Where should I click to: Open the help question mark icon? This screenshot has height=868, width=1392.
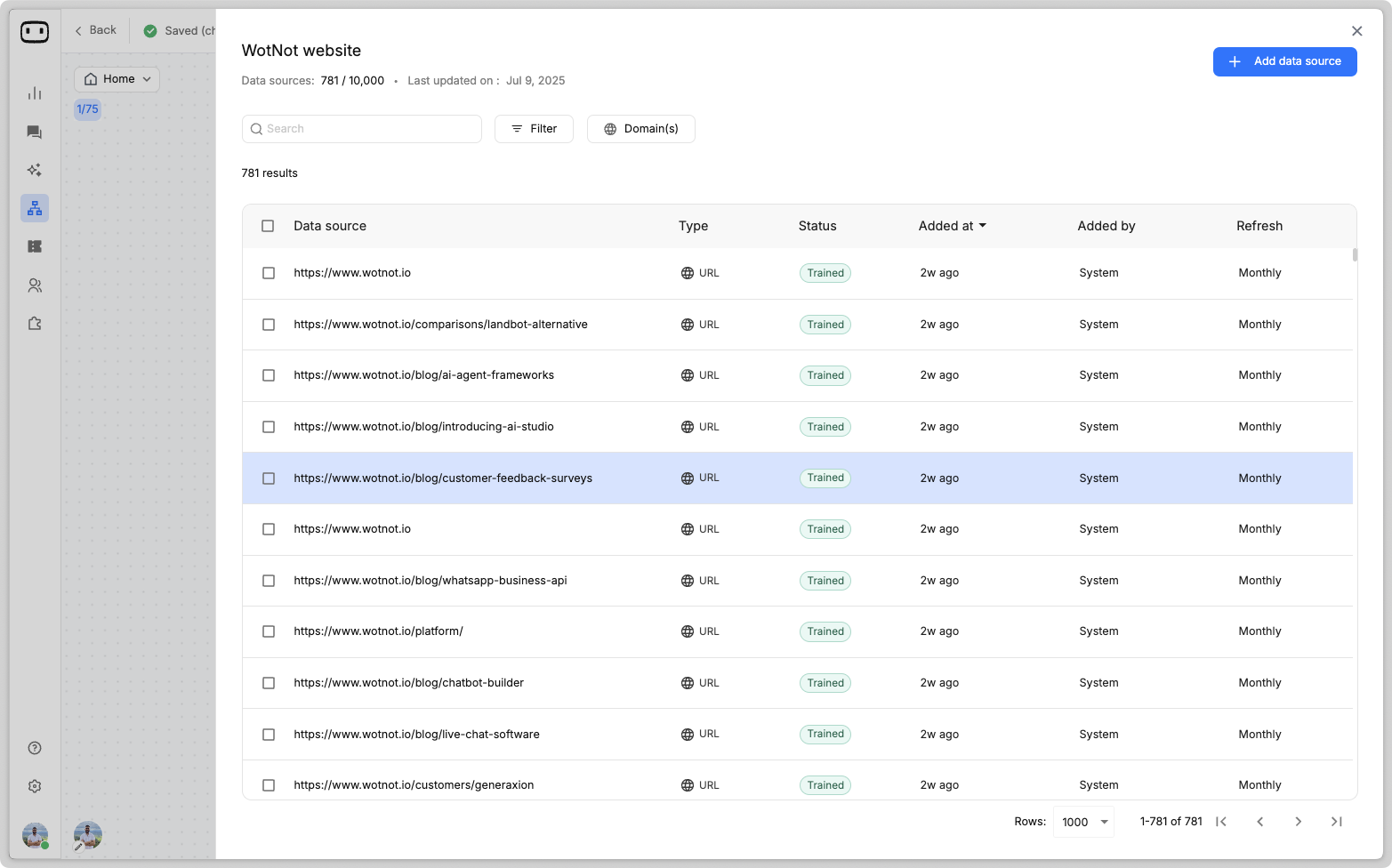point(35,748)
